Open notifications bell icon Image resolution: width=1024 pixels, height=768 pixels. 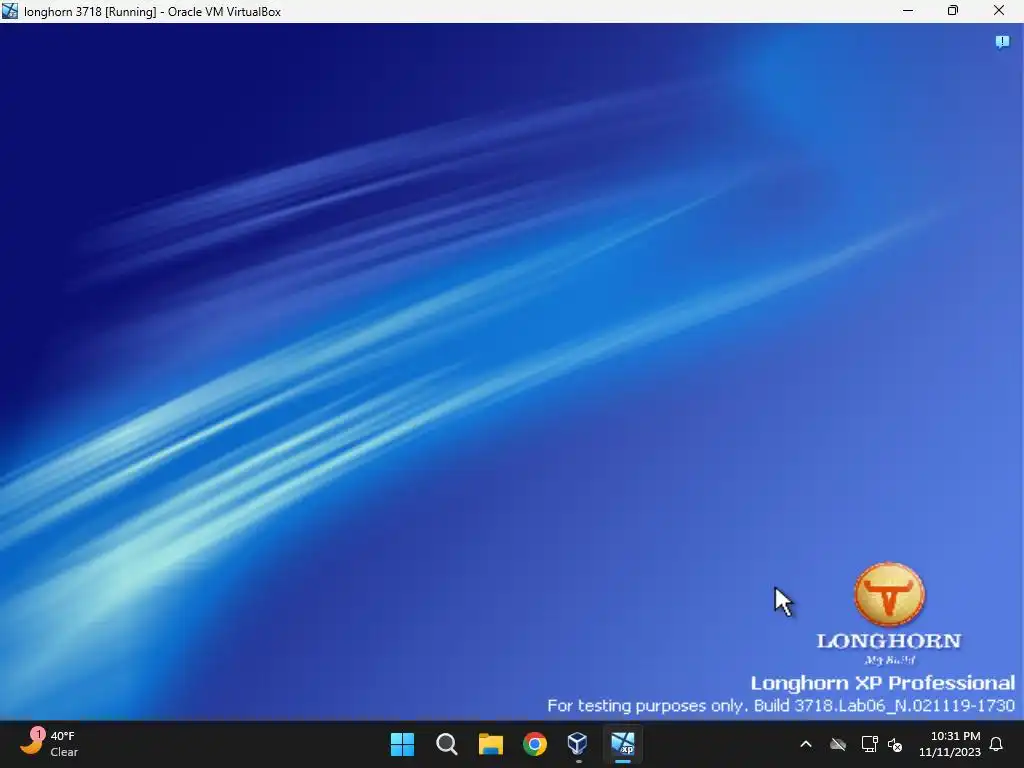pyautogui.click(x=997, y=744)
